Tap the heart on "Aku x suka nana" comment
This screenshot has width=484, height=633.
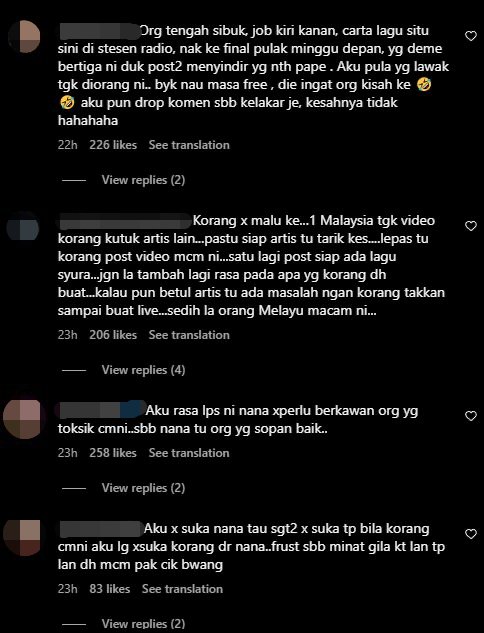[x=471, y=534]
